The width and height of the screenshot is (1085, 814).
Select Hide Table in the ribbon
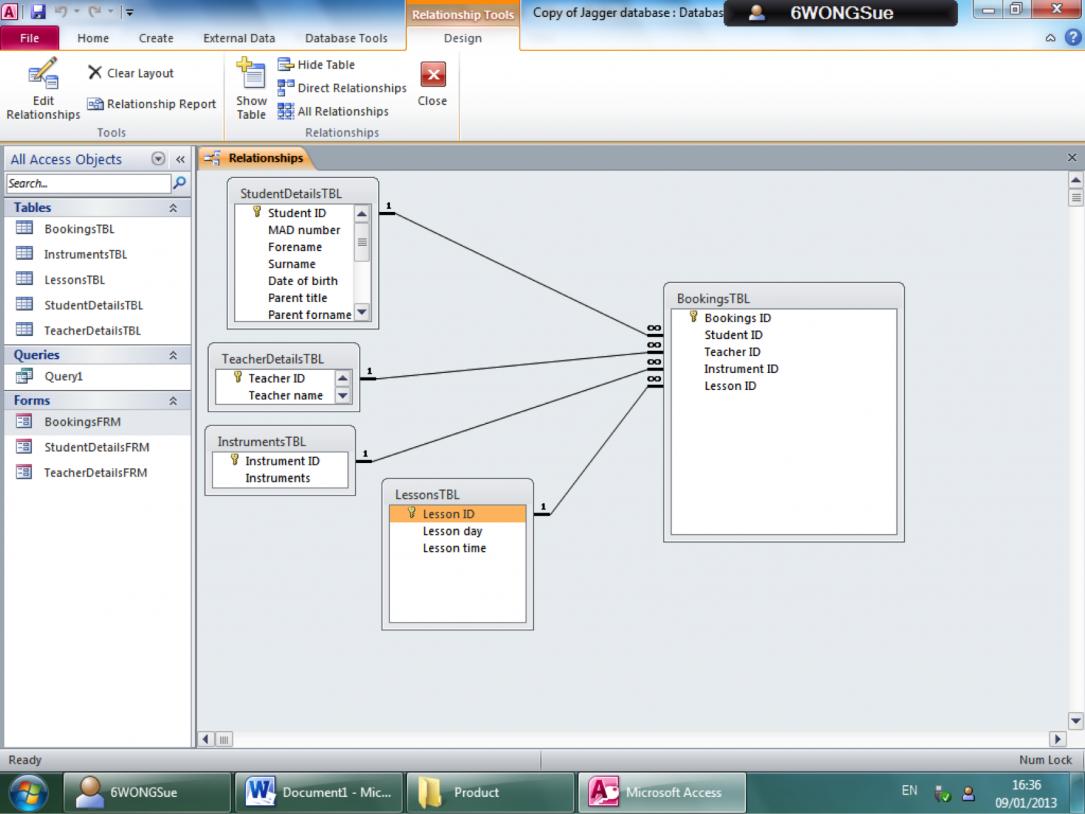click(316, 65)
